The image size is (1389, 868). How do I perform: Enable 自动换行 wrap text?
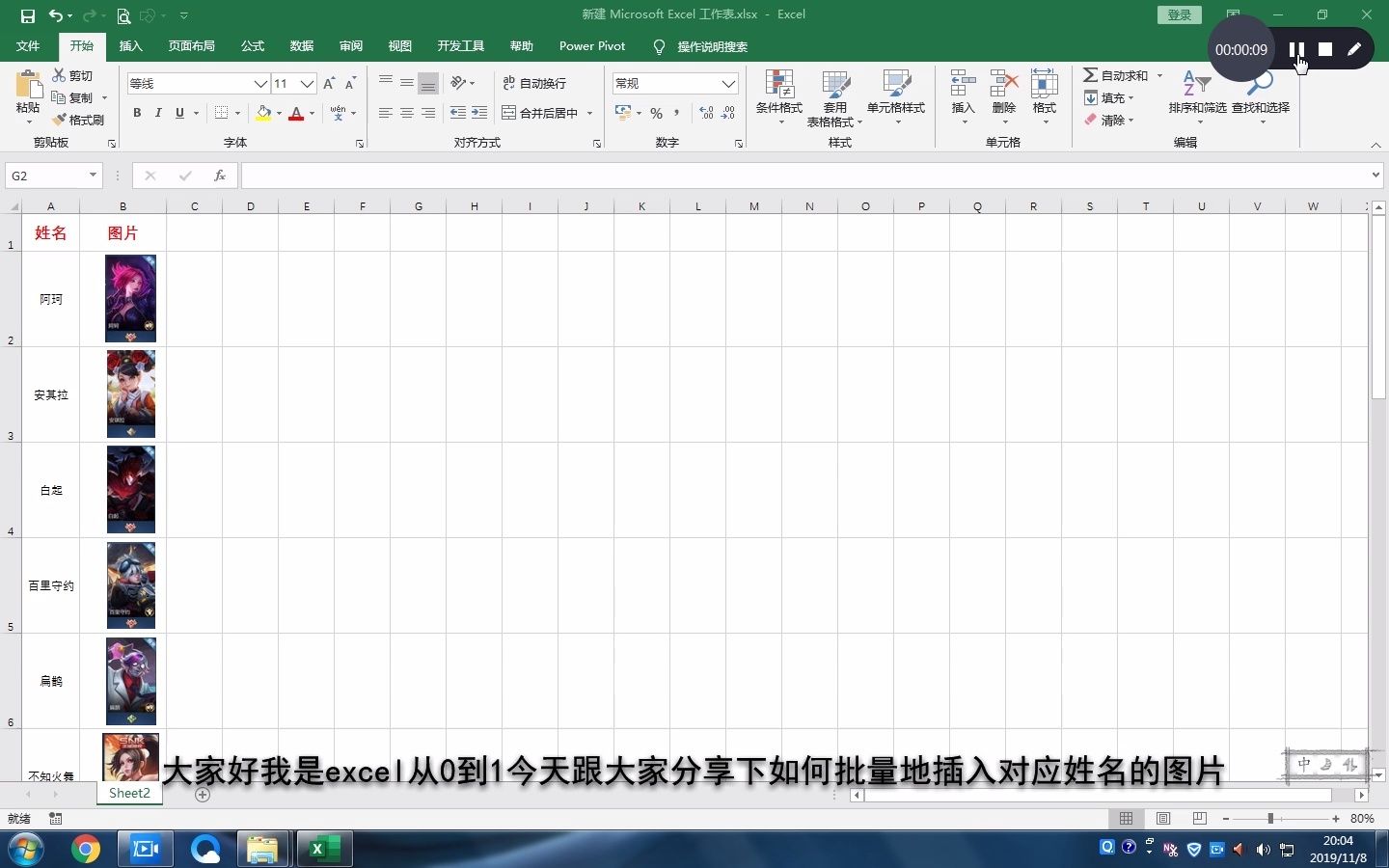(534, 83)
